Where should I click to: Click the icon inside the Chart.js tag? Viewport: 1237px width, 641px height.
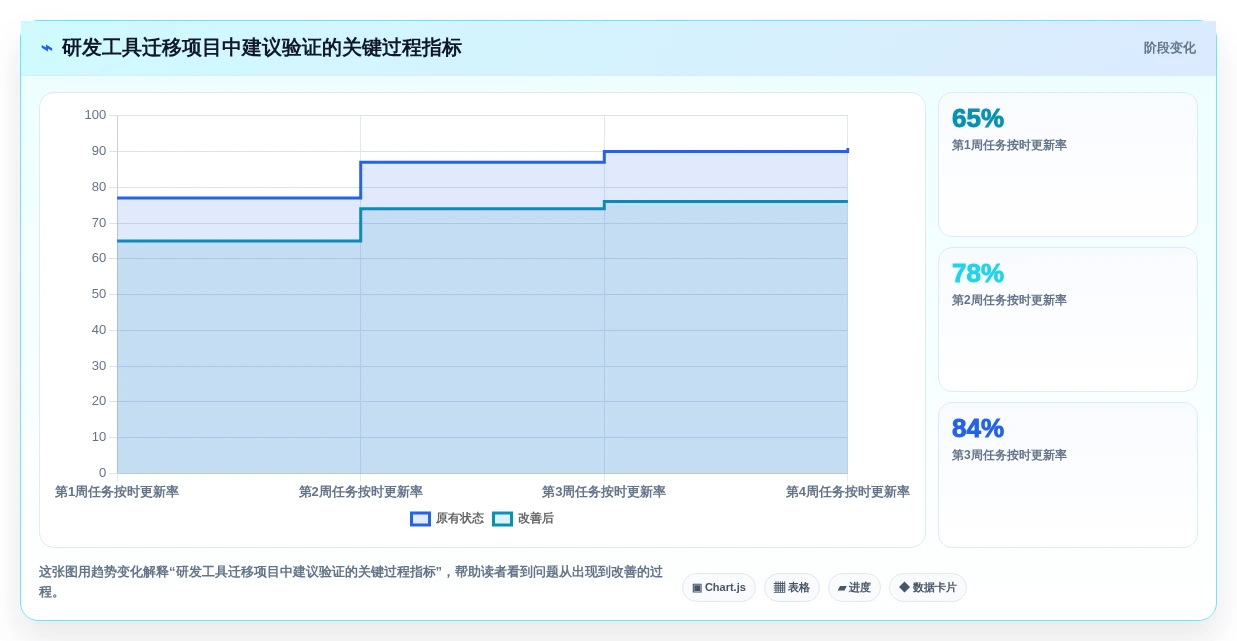coord(697,588)
